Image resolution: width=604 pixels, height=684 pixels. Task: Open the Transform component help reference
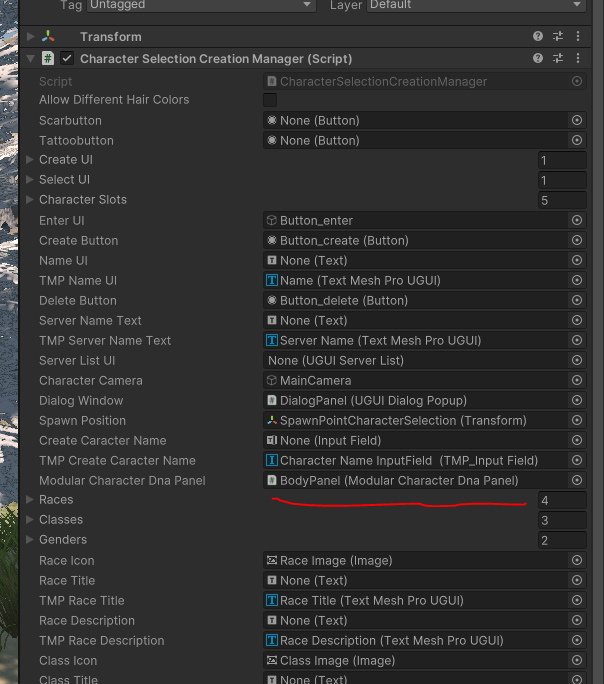coord(539,37)
